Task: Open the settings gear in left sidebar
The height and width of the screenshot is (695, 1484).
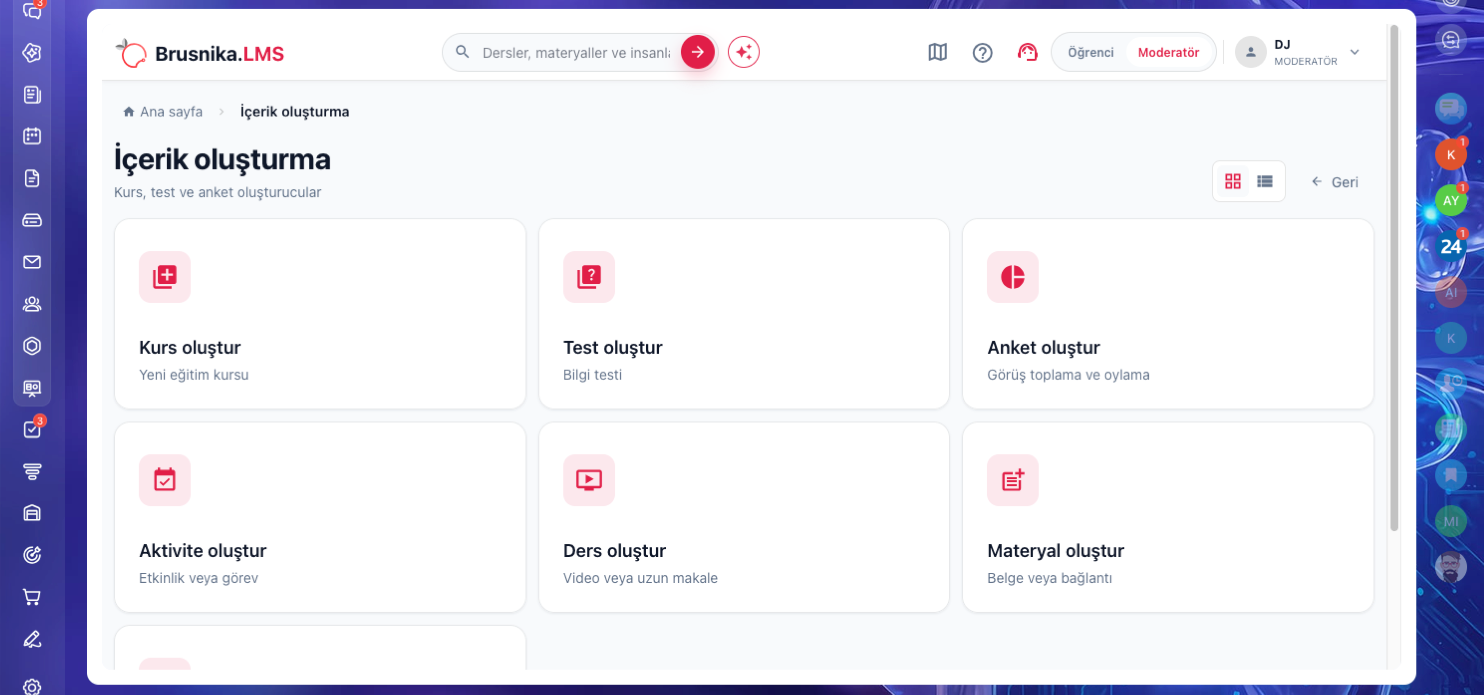Action: point(32,686)
